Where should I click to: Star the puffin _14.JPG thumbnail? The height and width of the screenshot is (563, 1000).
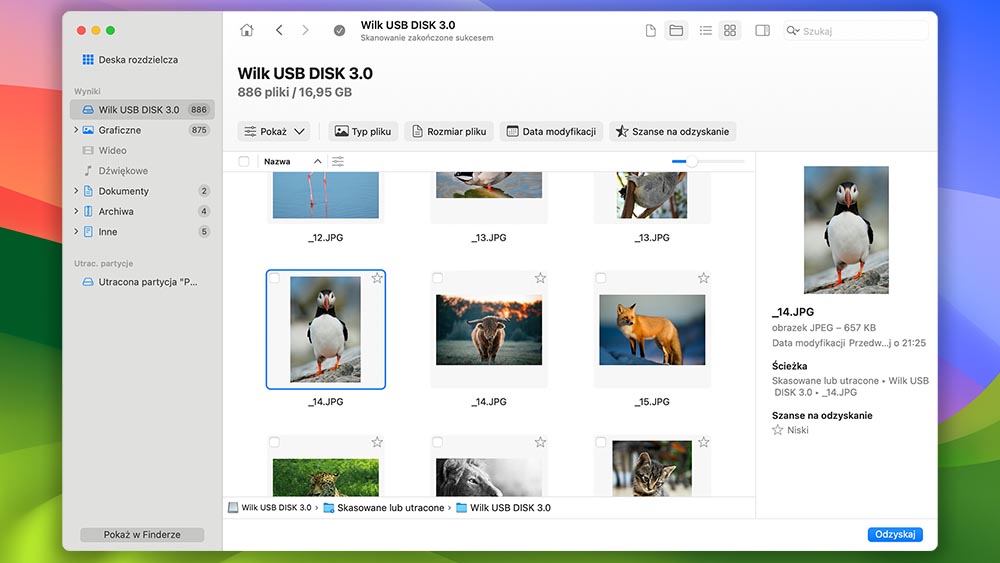(377, 277)
